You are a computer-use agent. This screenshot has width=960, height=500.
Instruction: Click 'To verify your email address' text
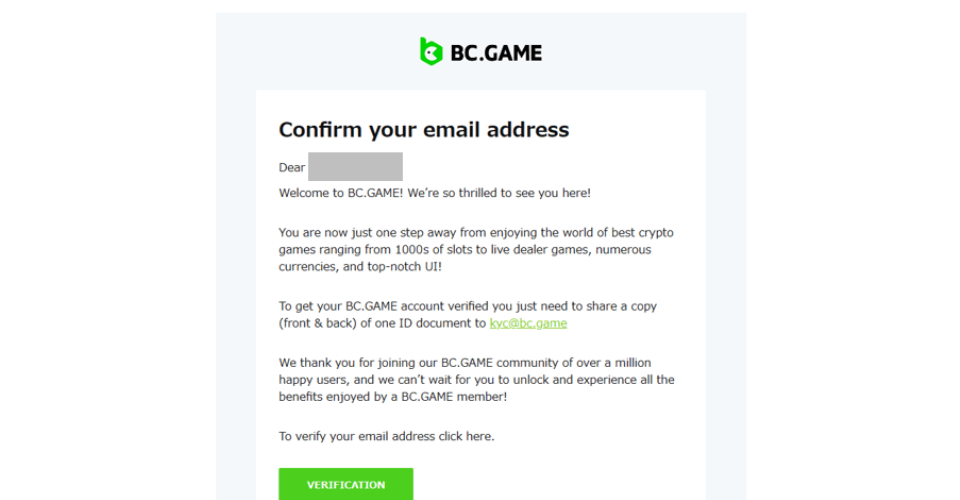[x=357, y=436]
